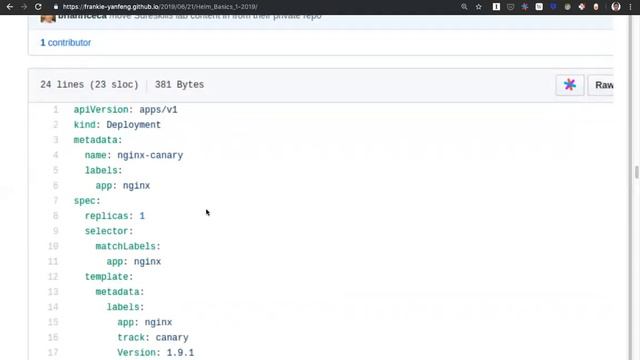The width and height of the screenshot is (640, 360).
Task: Click the browser address bar URL
Action: [160, 7]
